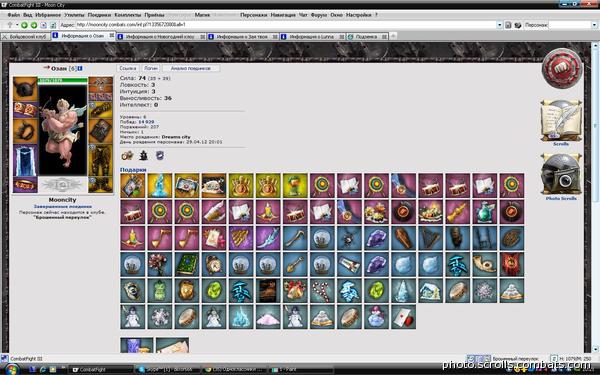Click the drinking horn gift
The image size is (600, 375).
(x=484, y=264)
